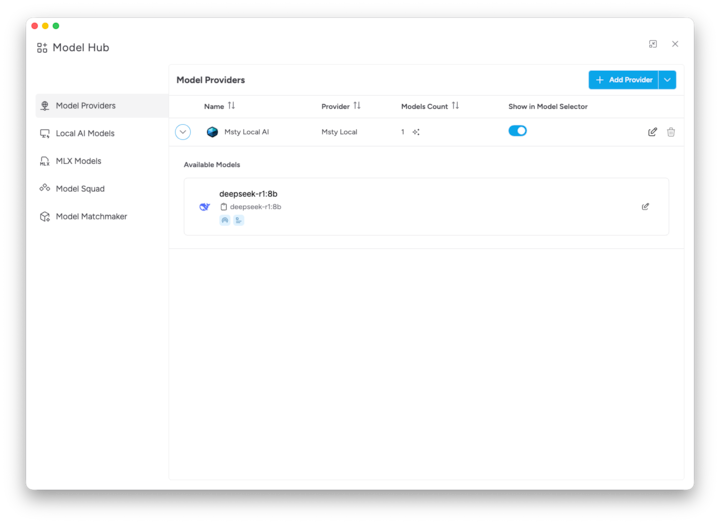
Task: Edit the Msty Local AI provider
Action: coord(653,132)
